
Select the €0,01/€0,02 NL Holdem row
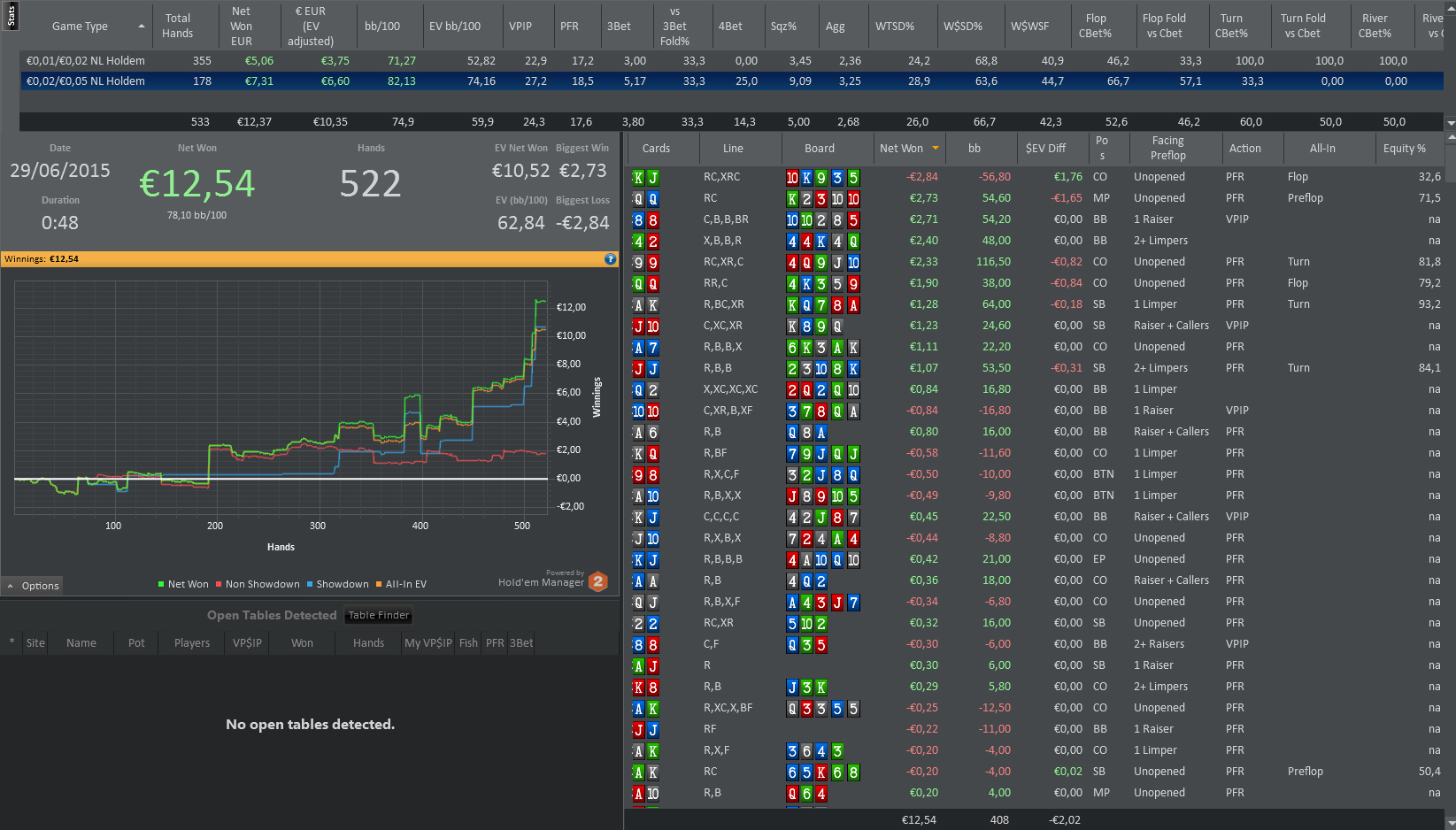[x=731, y=61]
